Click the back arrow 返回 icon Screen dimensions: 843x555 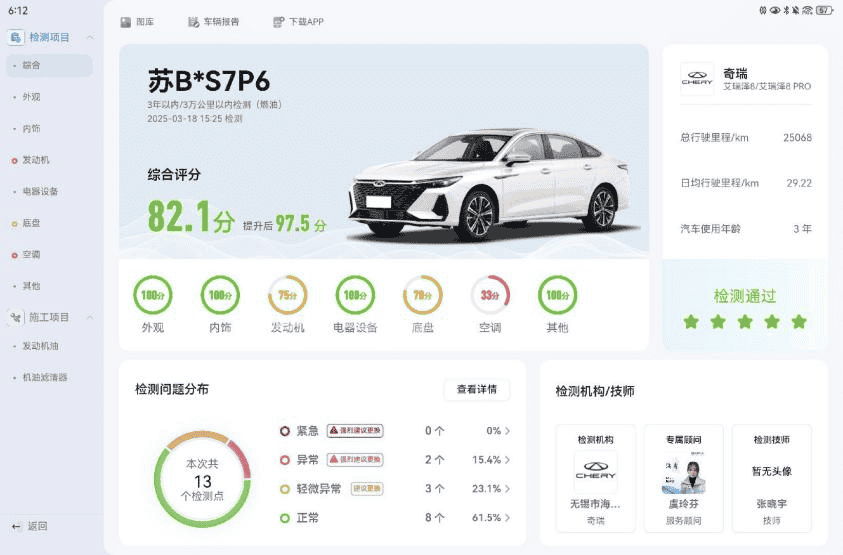click(x=16, y=526)
